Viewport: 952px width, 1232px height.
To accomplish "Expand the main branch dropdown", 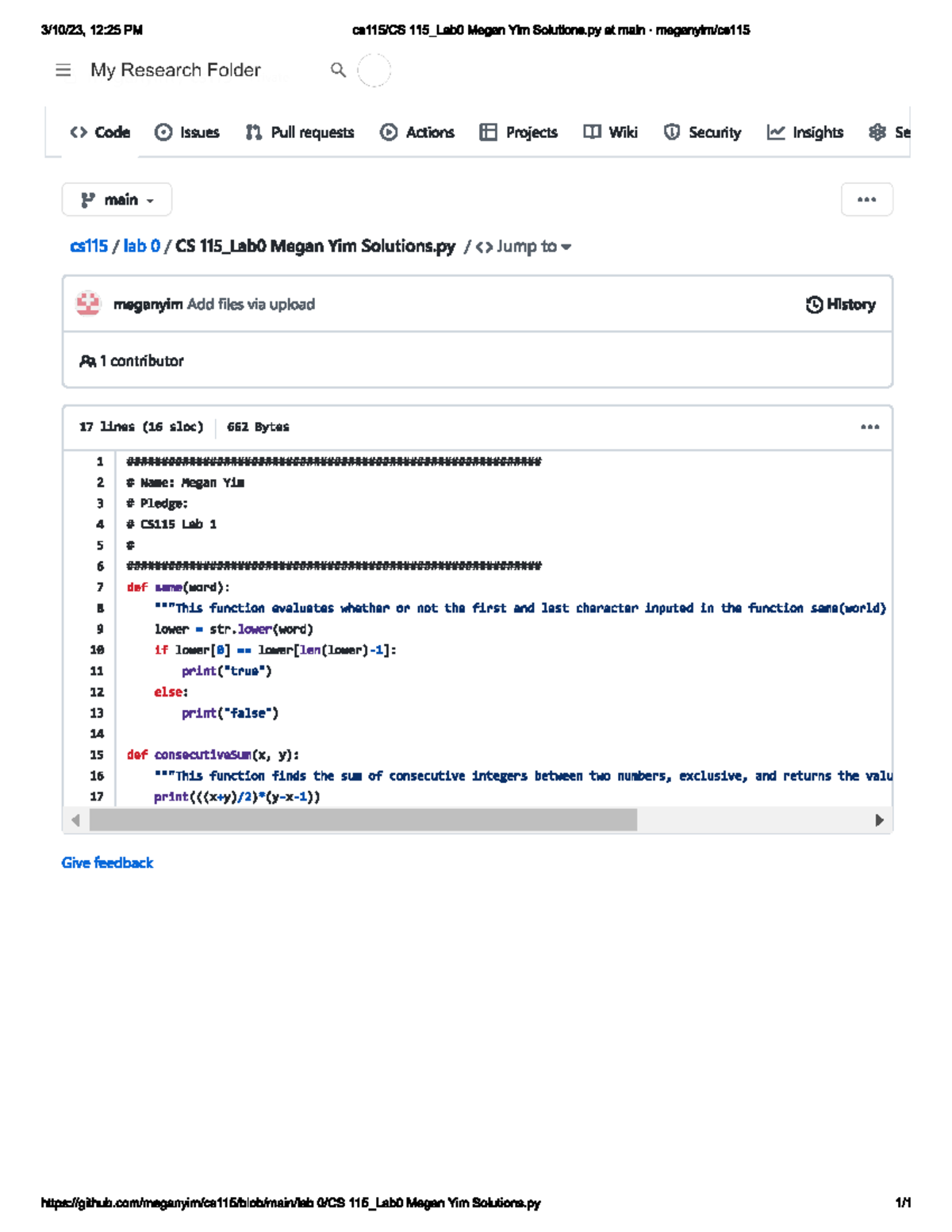I will click(117, 200).
